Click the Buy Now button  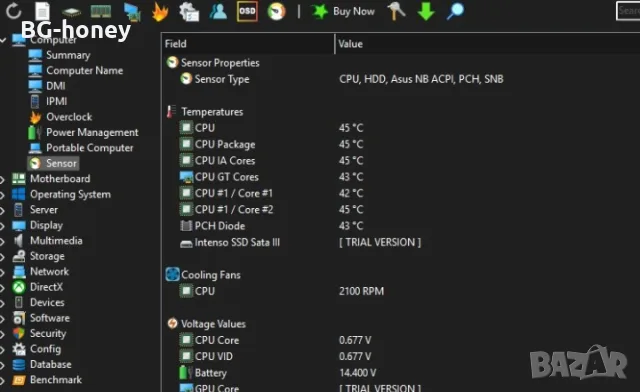pos(343,11)
